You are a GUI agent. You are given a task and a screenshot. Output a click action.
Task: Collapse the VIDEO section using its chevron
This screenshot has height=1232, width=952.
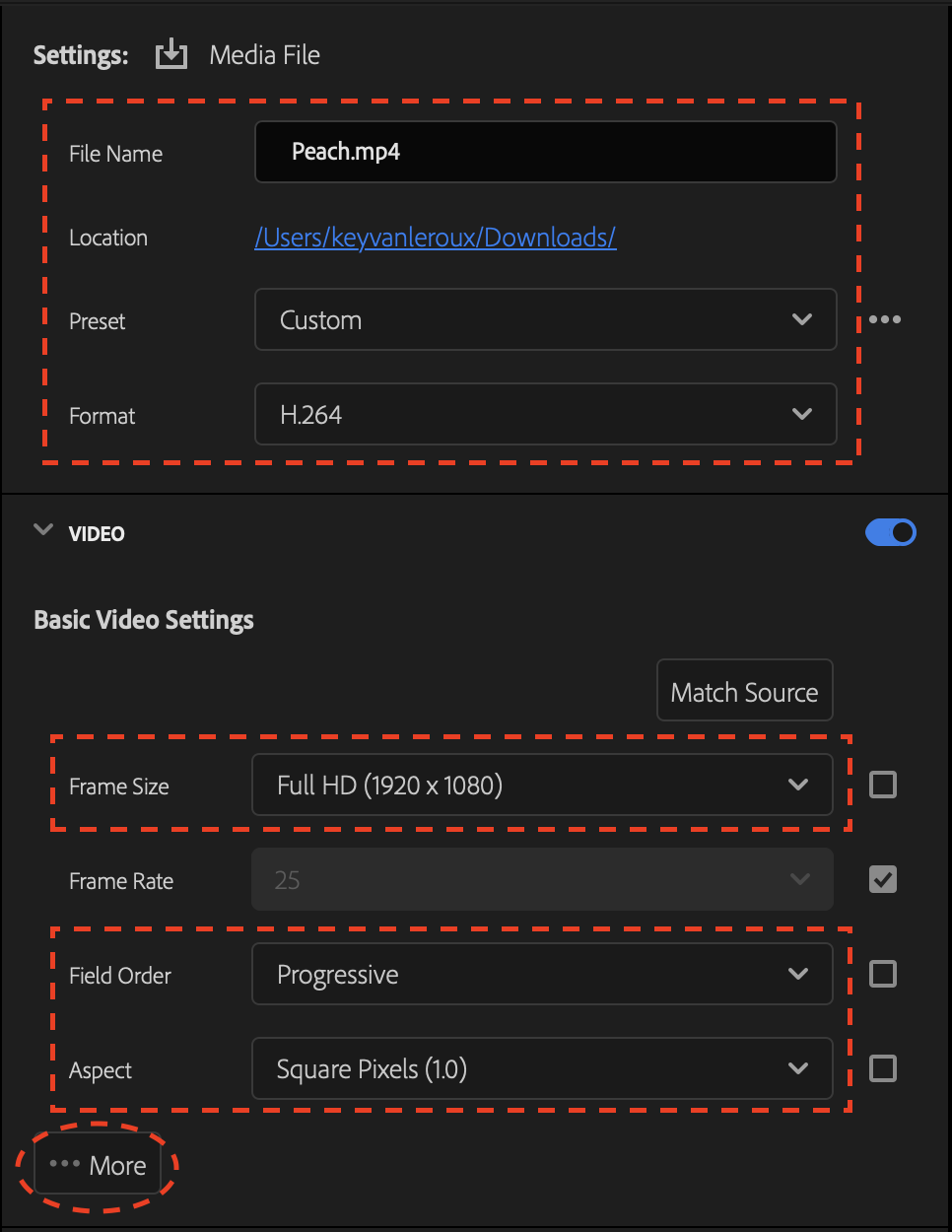coord(42,530)
